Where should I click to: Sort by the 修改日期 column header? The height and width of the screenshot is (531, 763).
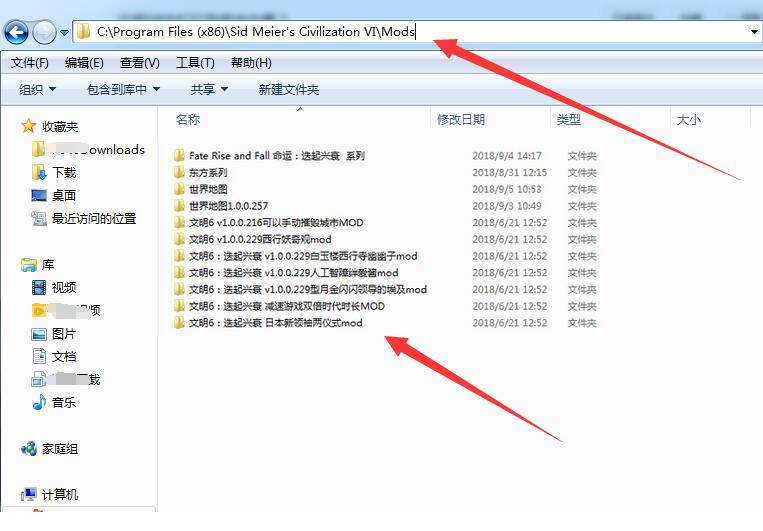click(461, 119)
